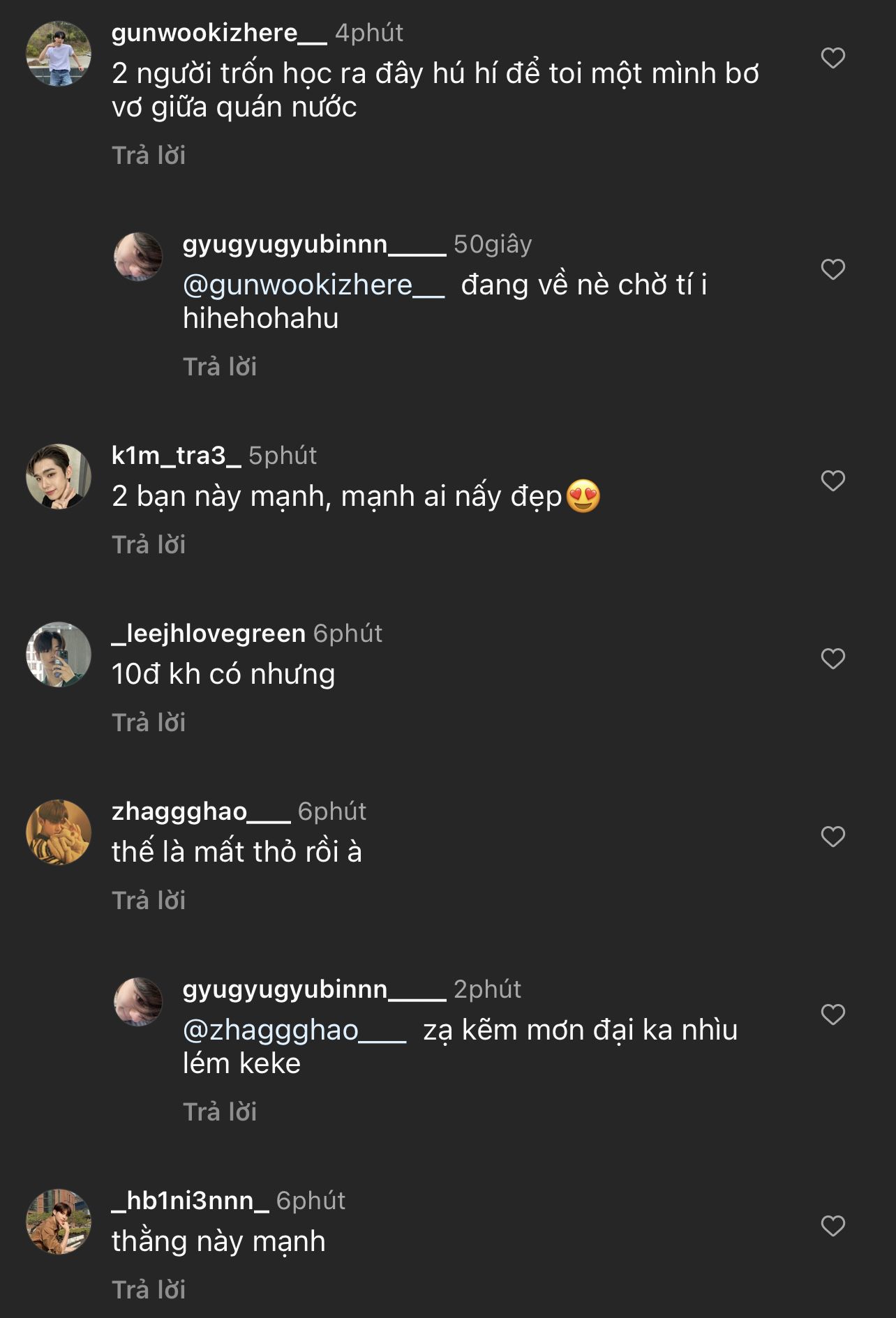
Task: Reply to _leejhlovegreen's comment
Action: click(149, 723)
